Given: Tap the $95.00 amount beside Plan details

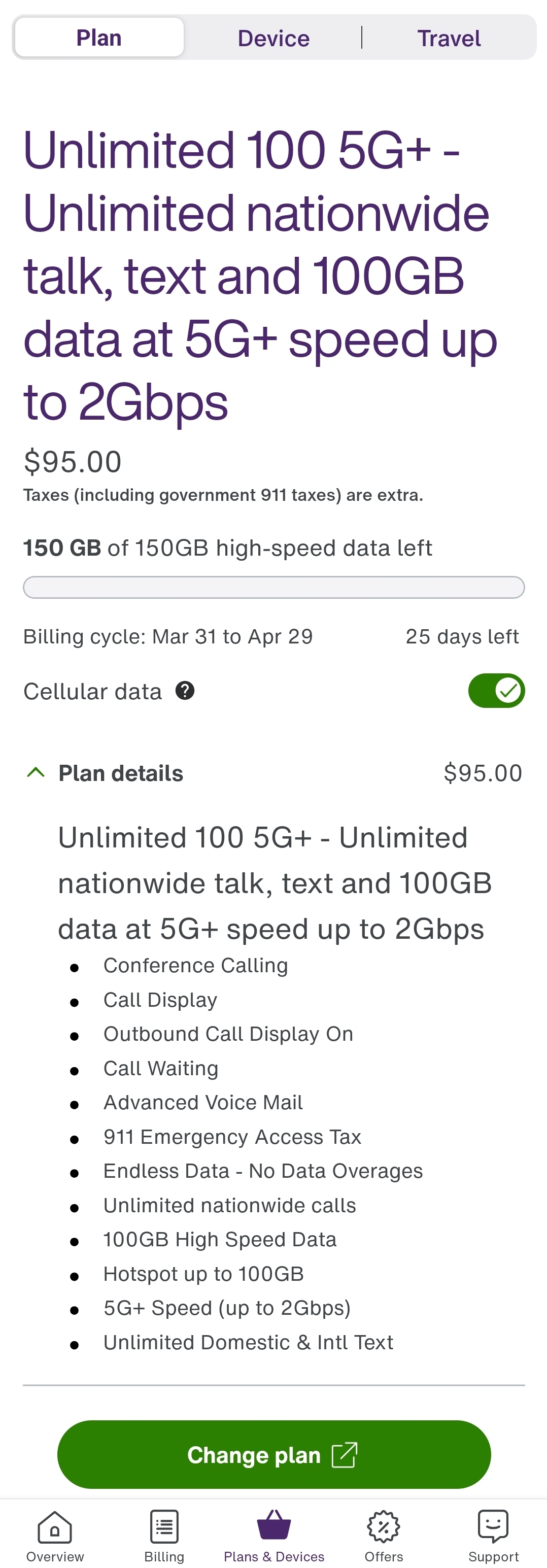Looking at the screenshot, I should click(483, 773).
